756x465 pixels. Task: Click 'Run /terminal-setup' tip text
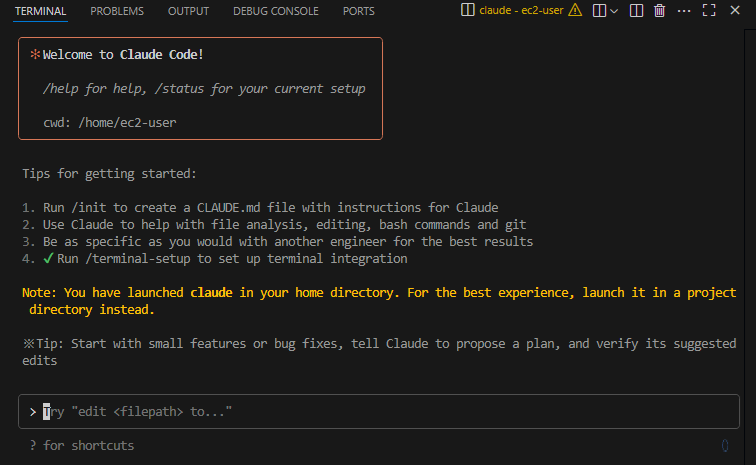tap(232, 259)
